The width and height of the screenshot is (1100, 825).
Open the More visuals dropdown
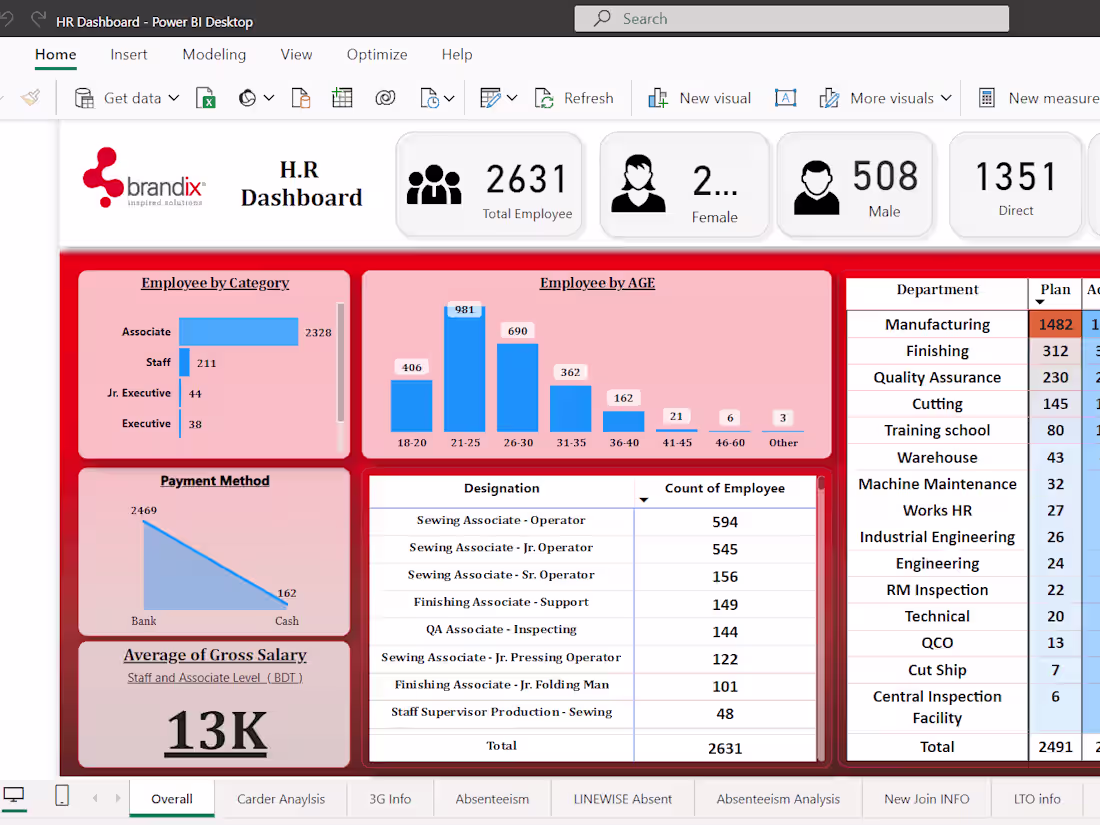pos(944,97)
